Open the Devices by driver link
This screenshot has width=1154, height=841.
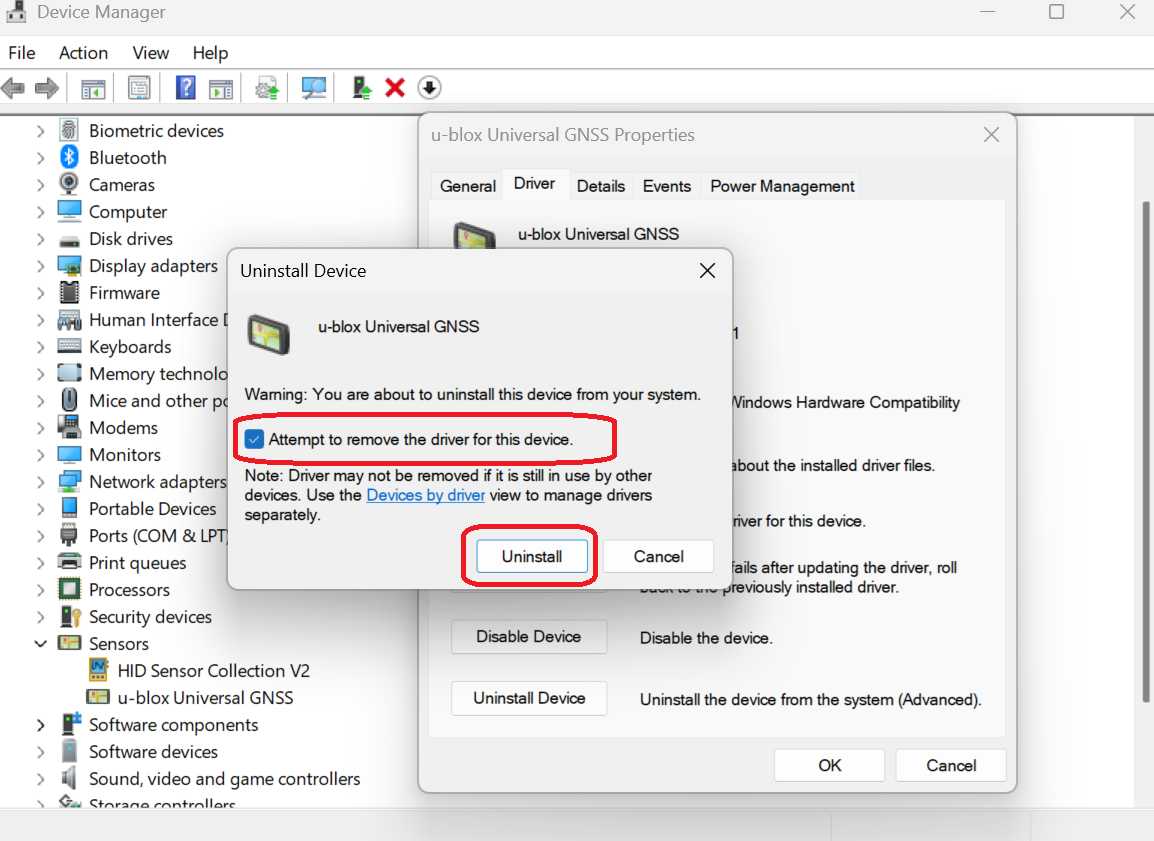pos(426,495)
